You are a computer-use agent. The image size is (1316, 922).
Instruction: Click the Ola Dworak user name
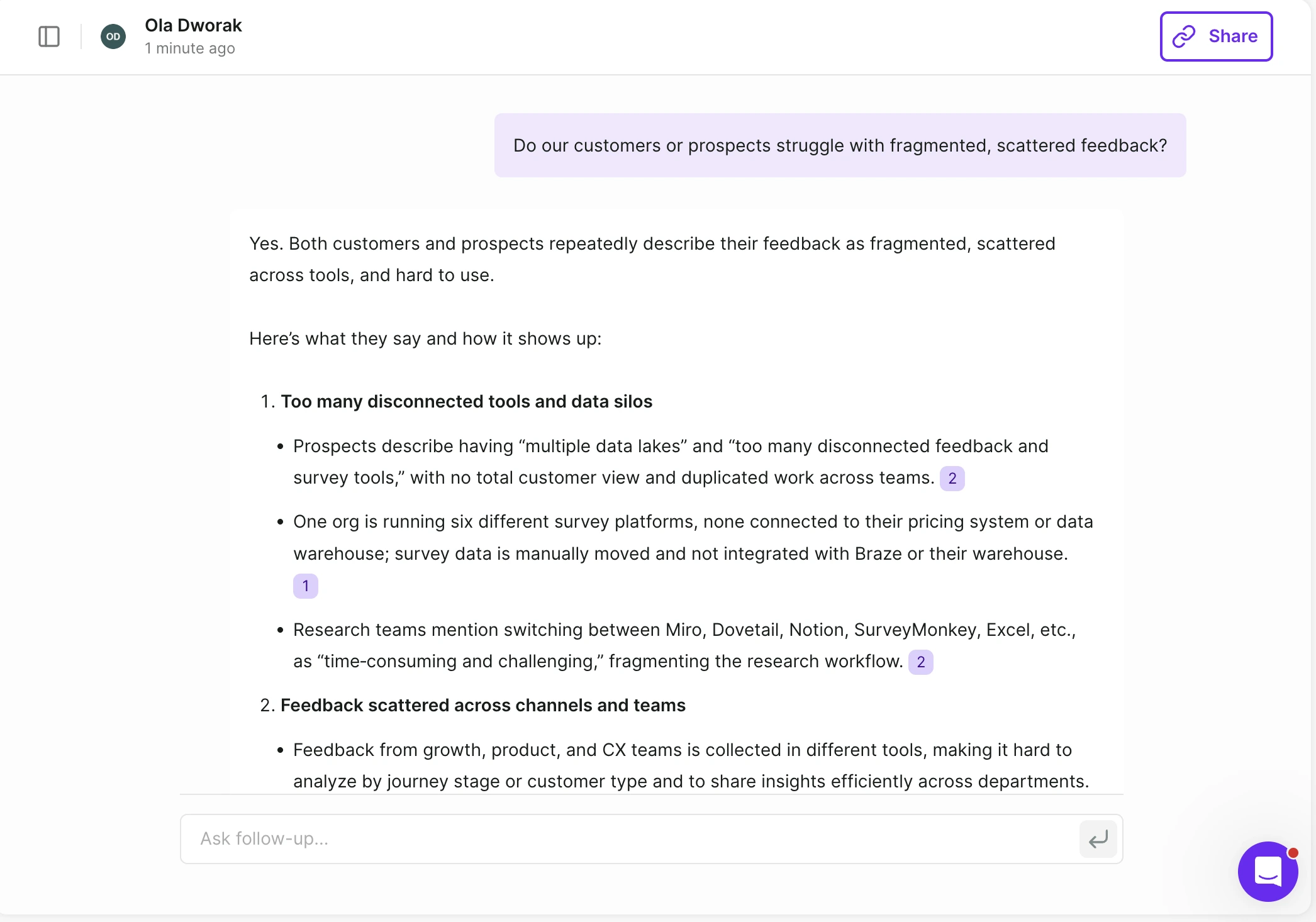(x=193, y=25)
